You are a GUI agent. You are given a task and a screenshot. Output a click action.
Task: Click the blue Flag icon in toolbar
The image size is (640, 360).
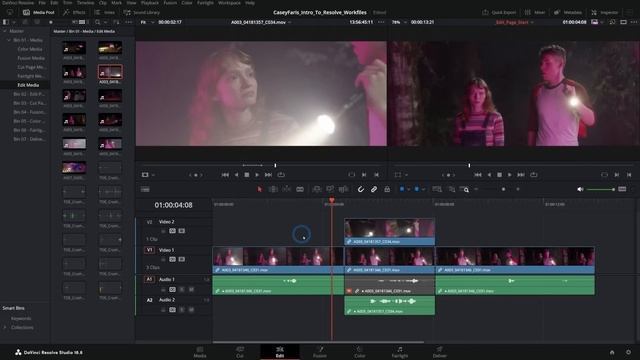point(402,189)
